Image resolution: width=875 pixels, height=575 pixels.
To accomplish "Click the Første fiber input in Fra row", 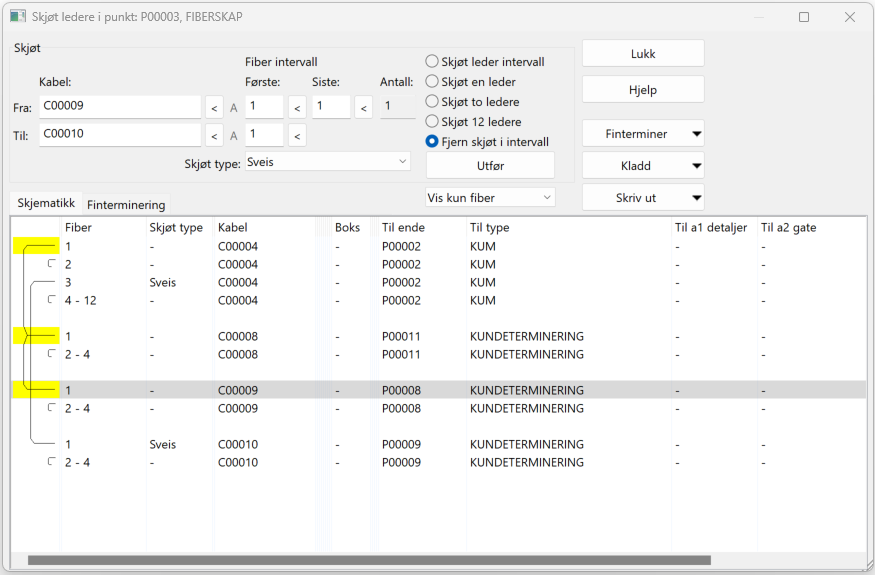I will coord(265,107).
